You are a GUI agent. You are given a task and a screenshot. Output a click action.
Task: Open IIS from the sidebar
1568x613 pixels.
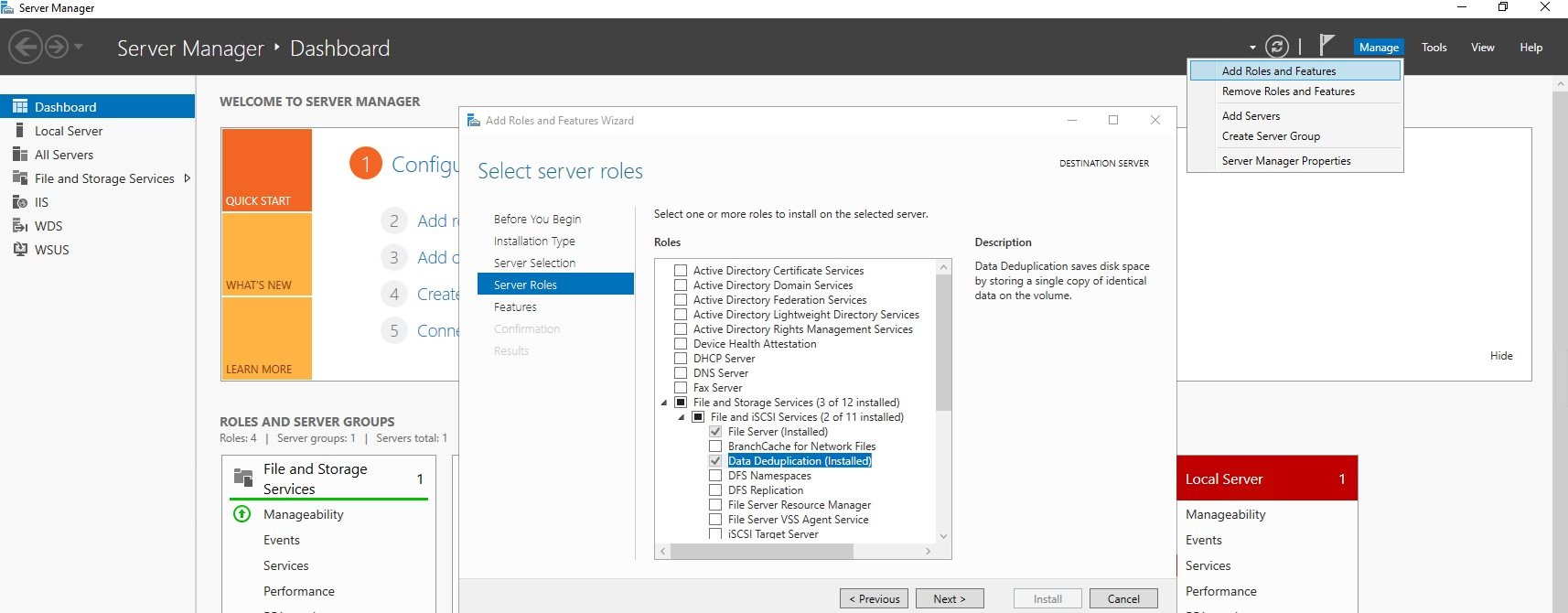[x=41, y=202]
